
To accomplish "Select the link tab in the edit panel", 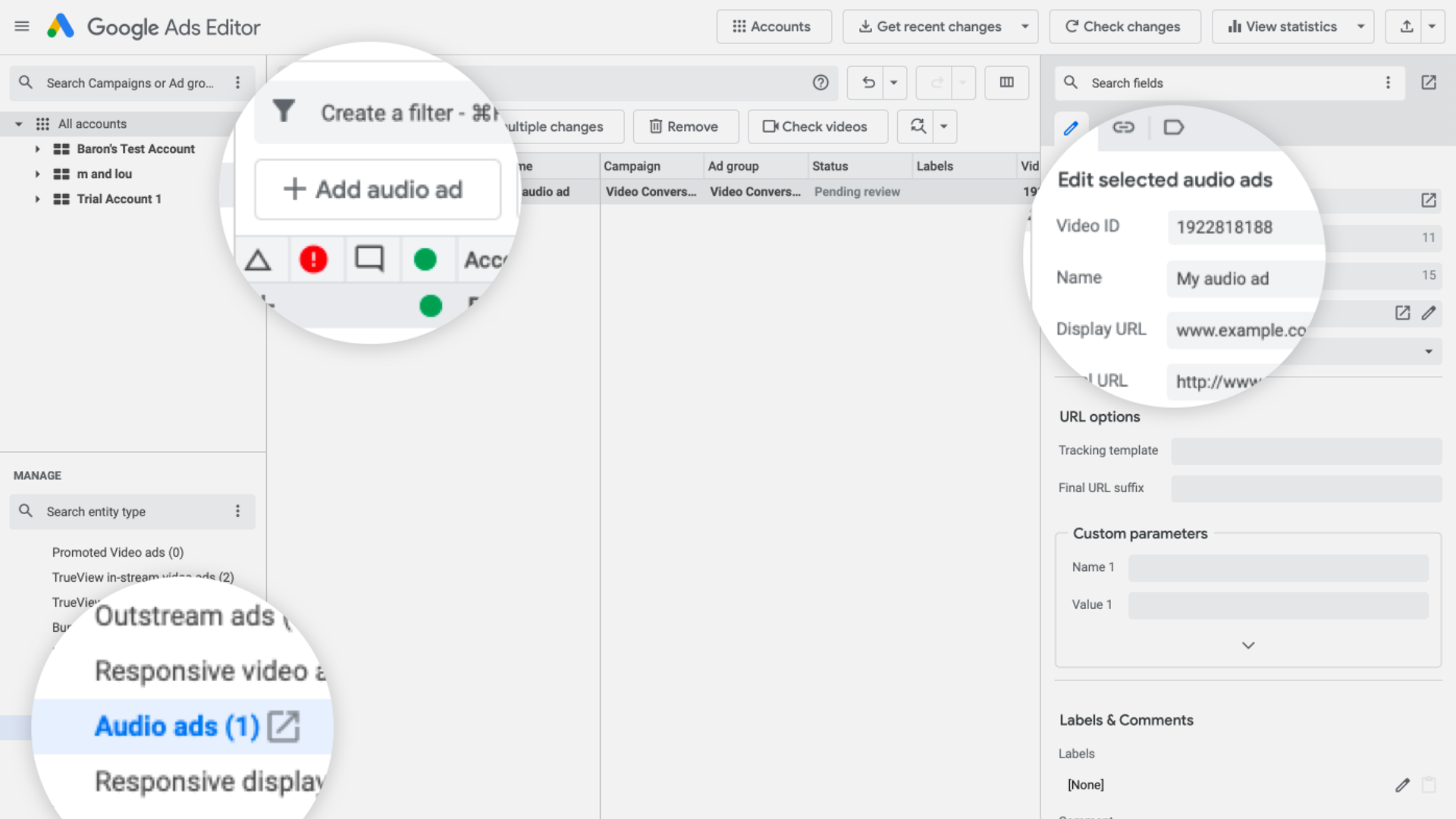I will [1123, 127].
